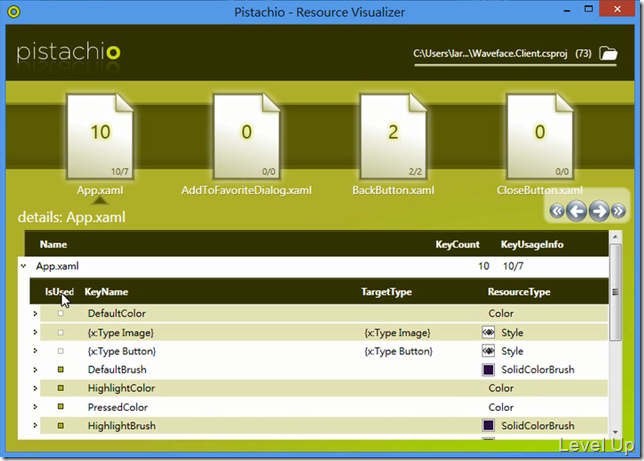Collapse the App.xaml details row

point(23,266)
